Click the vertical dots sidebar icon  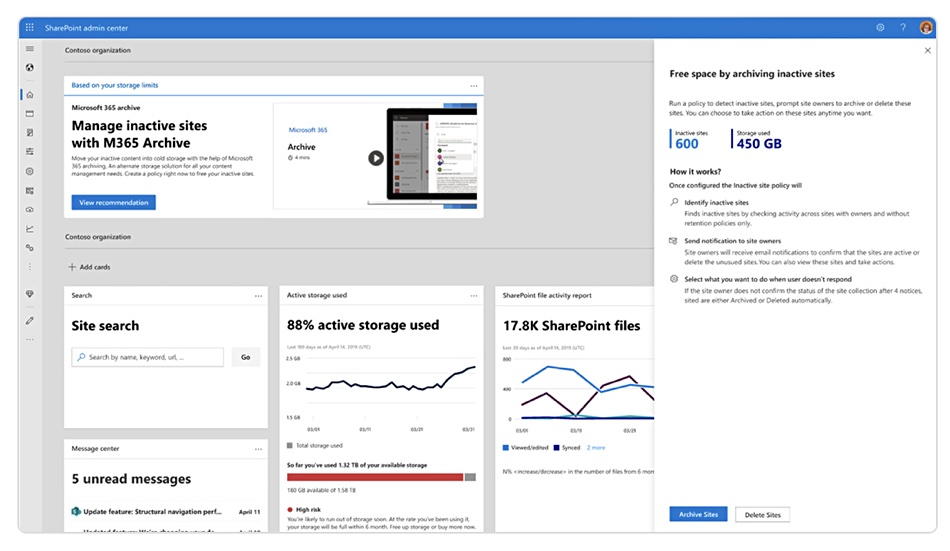(30, 267)
